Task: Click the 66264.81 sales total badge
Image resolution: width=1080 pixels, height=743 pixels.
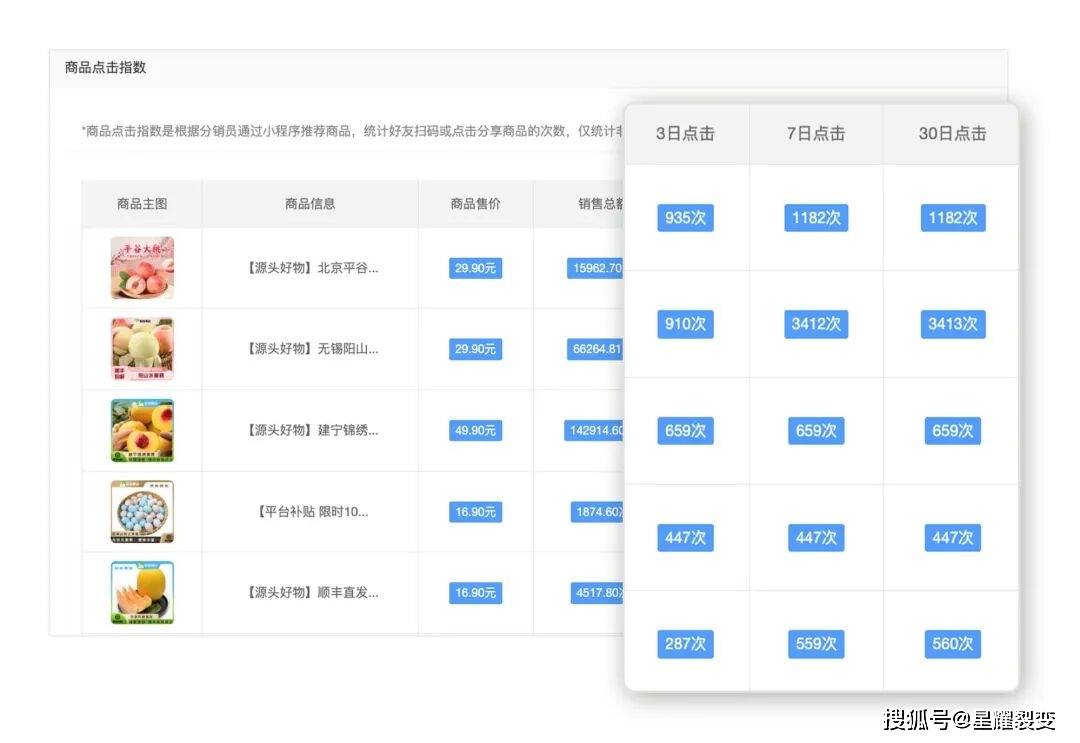Action: tap(596, 349)
